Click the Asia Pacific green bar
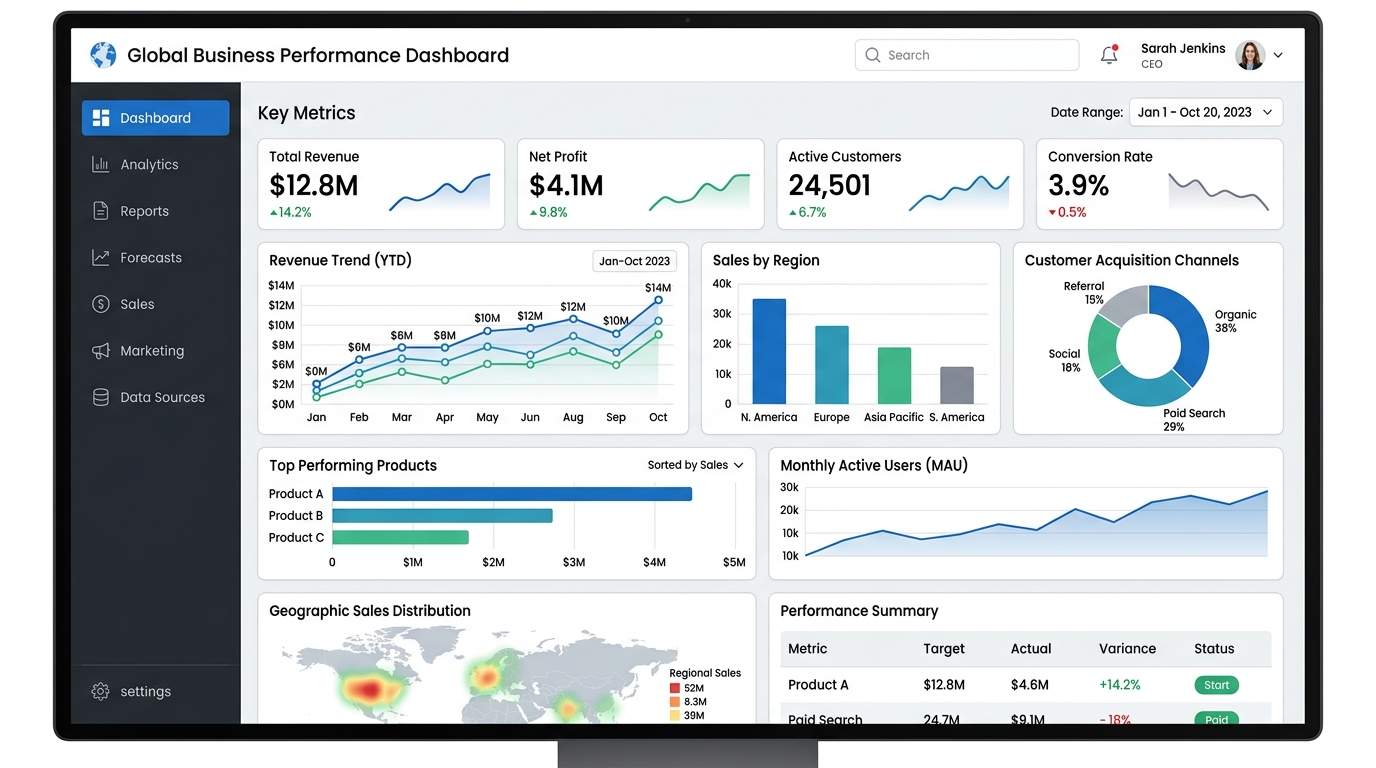This screenshot has height=768, width=1376. 894,376
